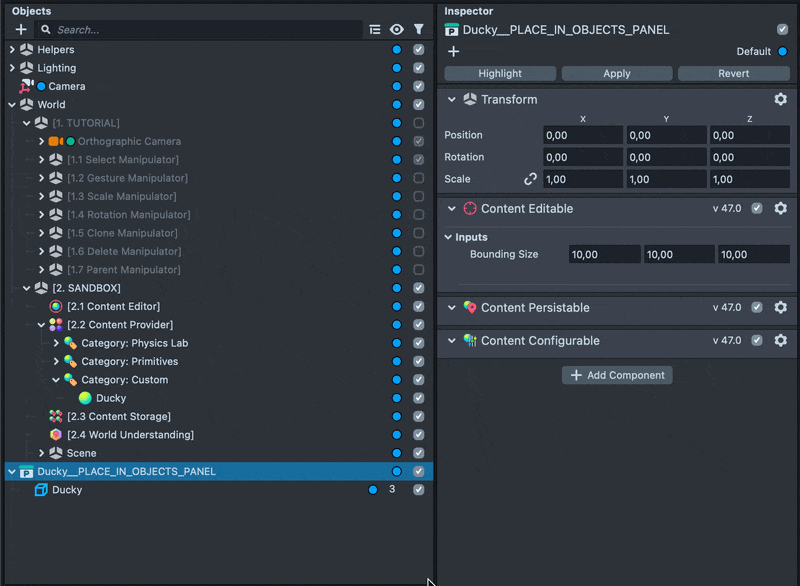Image resolution: width=800 pixels, height=586 pixels.
Task: Click the filter funnel icon in Objects header
Action: click(419, 30)
